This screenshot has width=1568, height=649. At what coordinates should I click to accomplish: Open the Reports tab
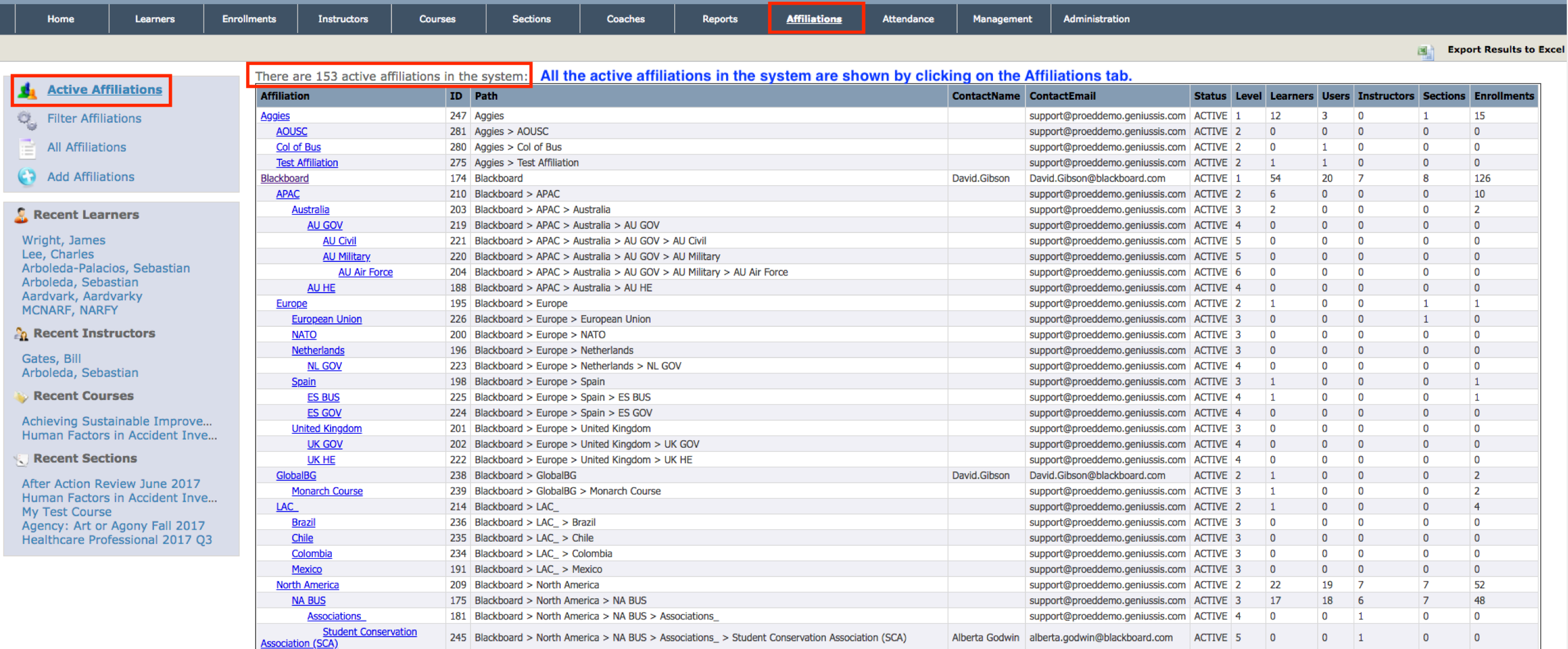click(x=720, y=19)
